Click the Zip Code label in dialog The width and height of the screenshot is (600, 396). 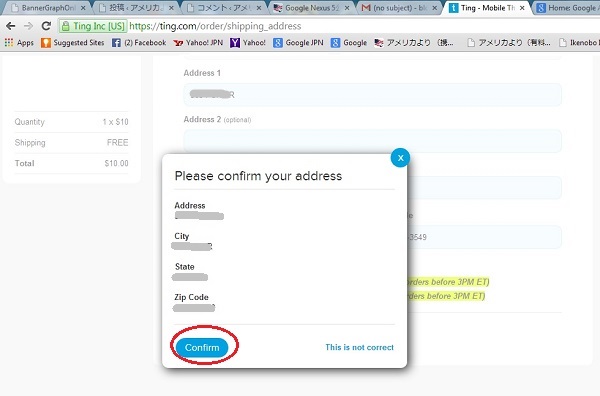191,297
